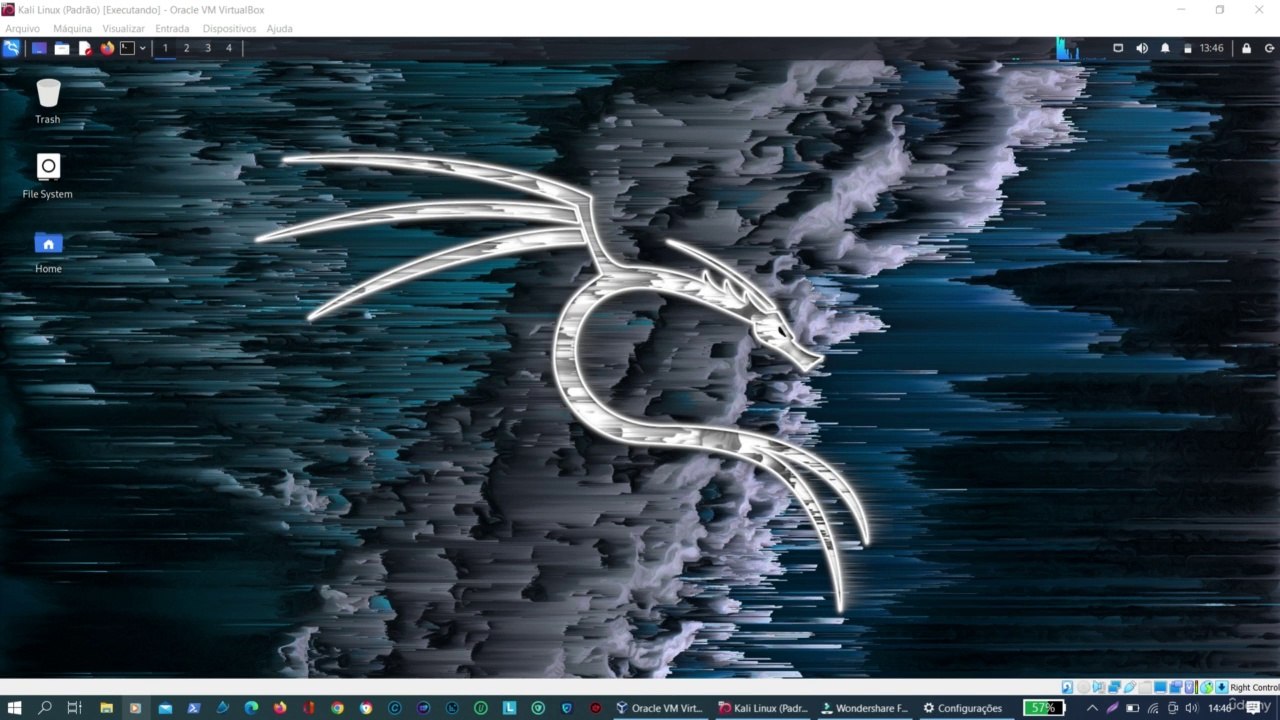Viewport: 1280px width, 720px height.
Task: Open the file manager in the Kali panel
Action: point(62,48)
